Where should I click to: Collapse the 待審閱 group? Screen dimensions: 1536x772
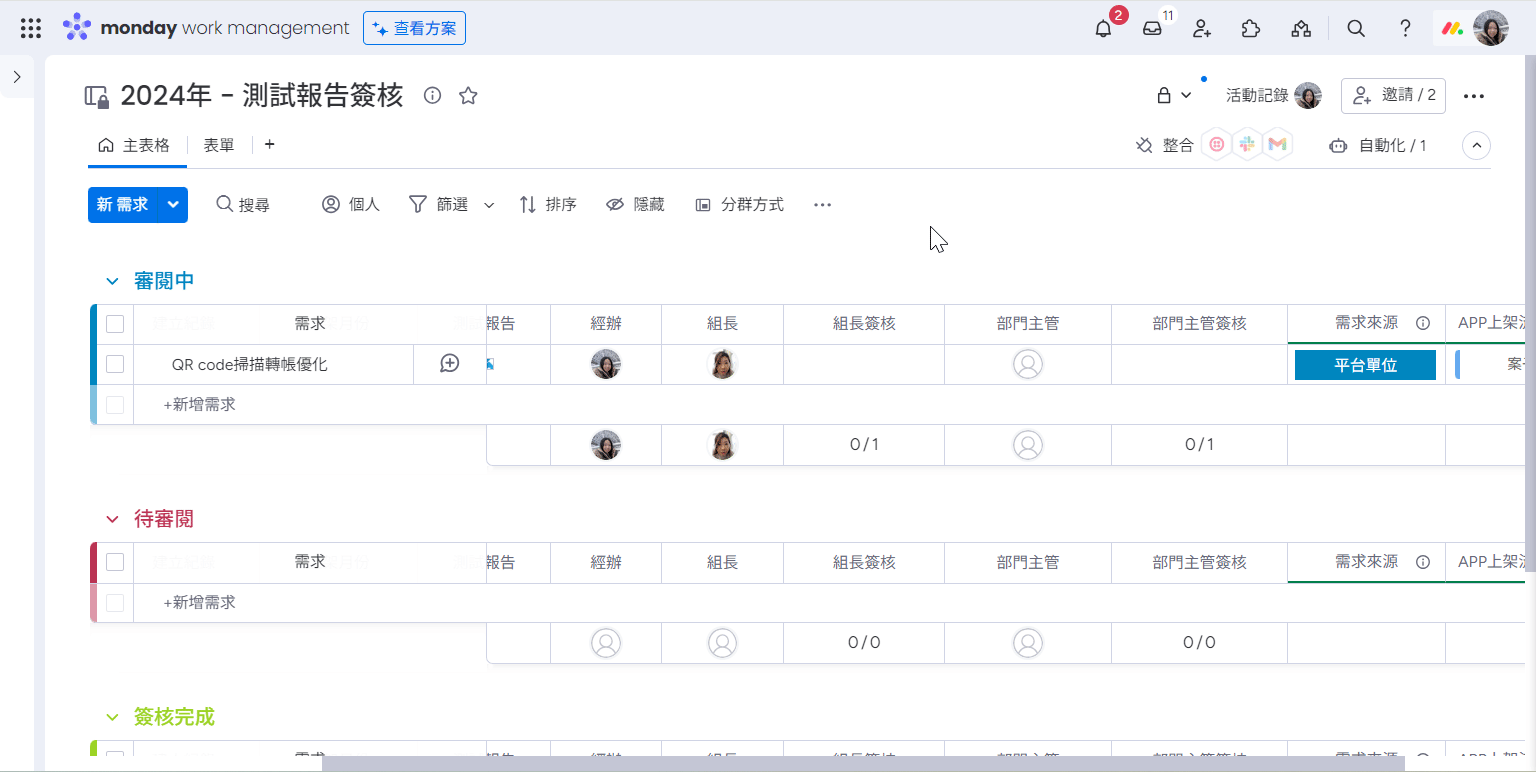click(112, 519)
